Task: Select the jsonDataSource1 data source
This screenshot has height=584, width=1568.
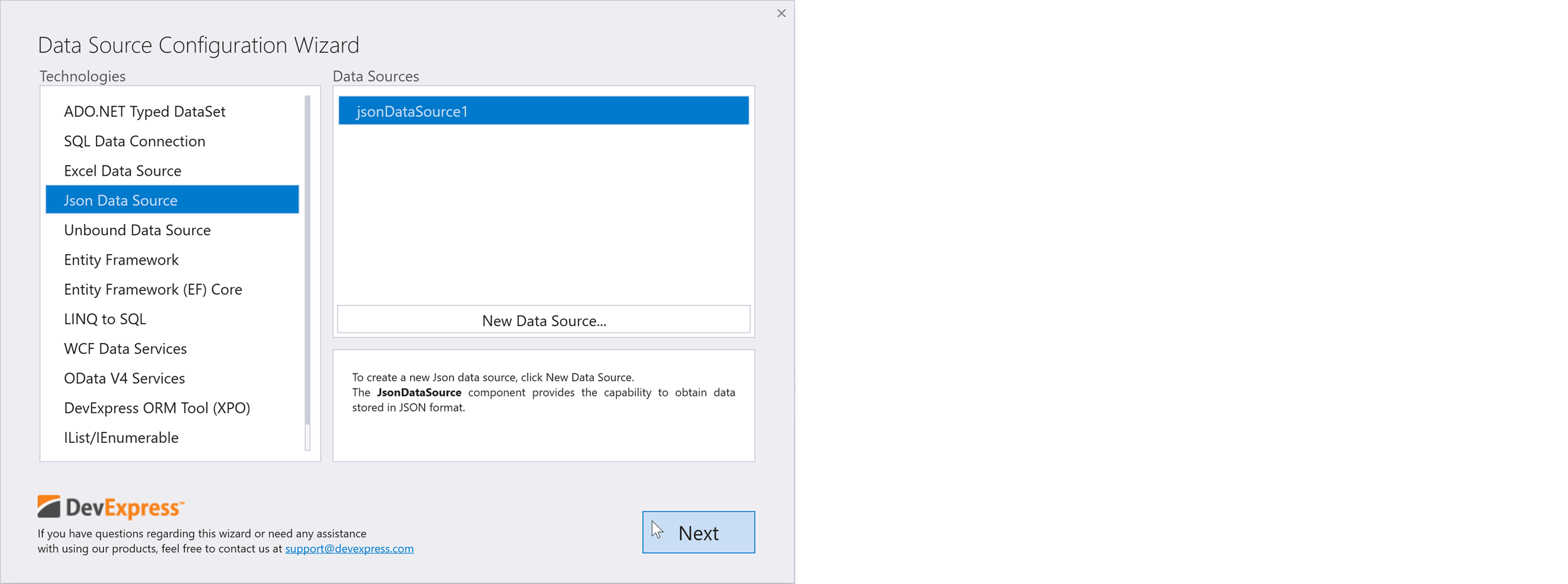Action: pos(542,110)
